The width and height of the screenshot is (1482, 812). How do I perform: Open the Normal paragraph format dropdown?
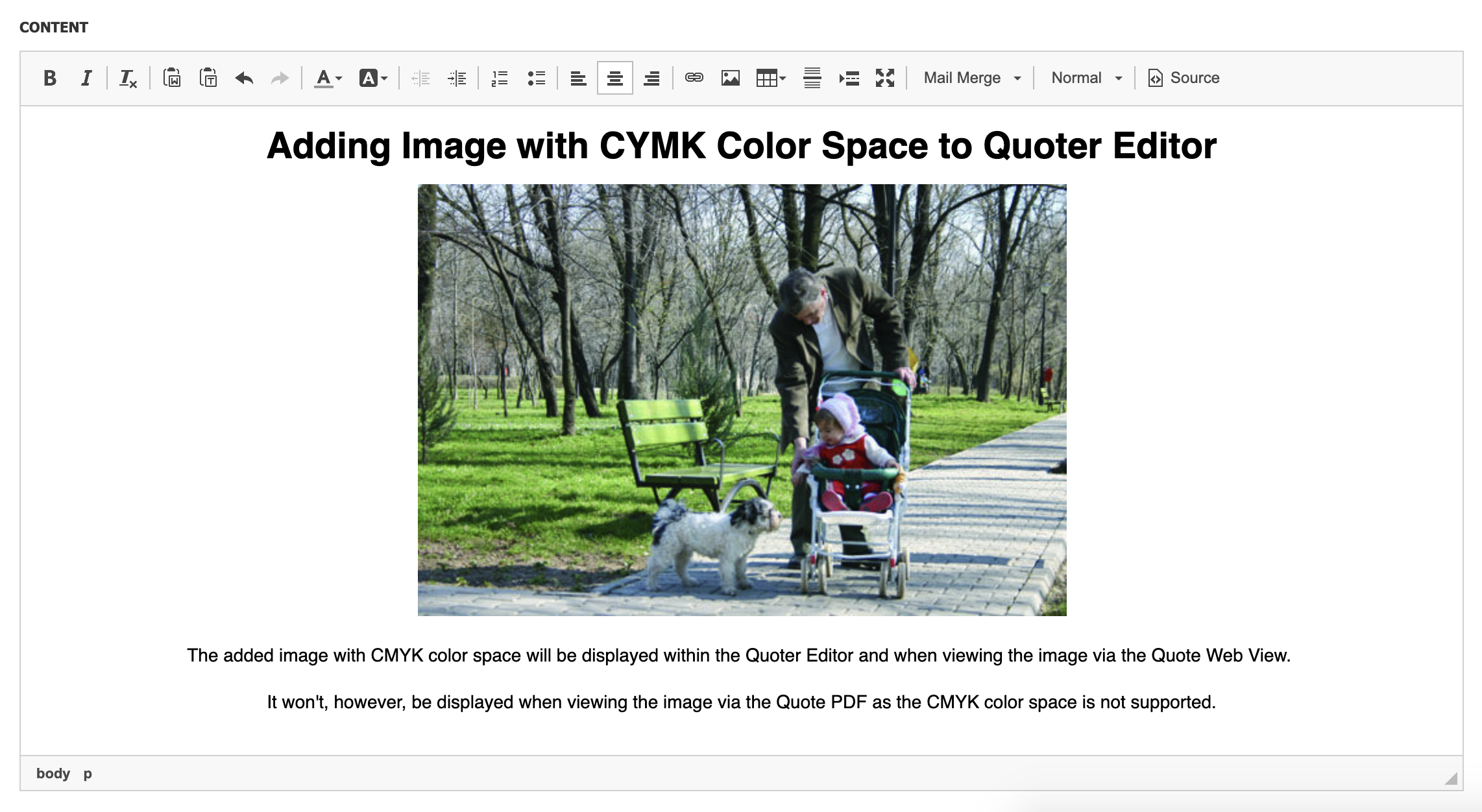(1086, 78)
